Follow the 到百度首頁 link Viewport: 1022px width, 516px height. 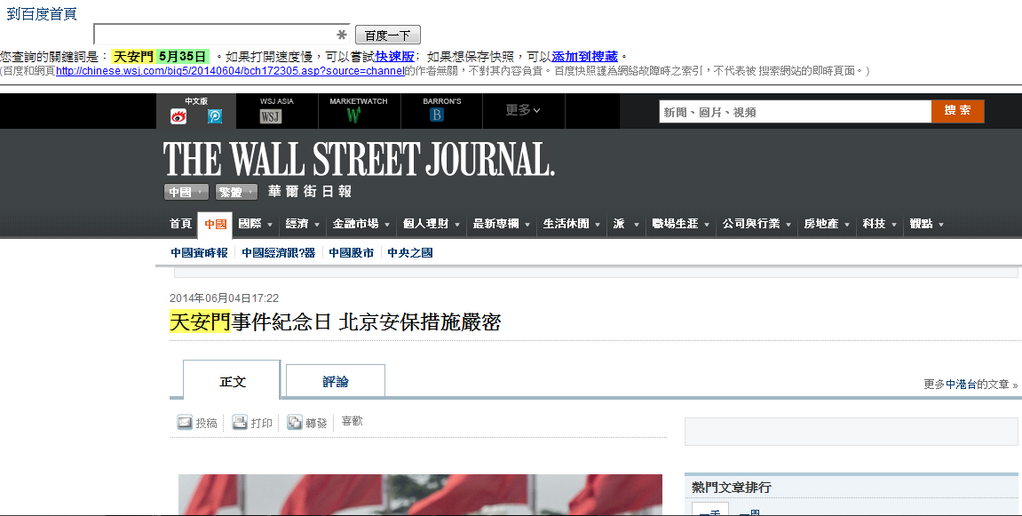click(42, 14)
